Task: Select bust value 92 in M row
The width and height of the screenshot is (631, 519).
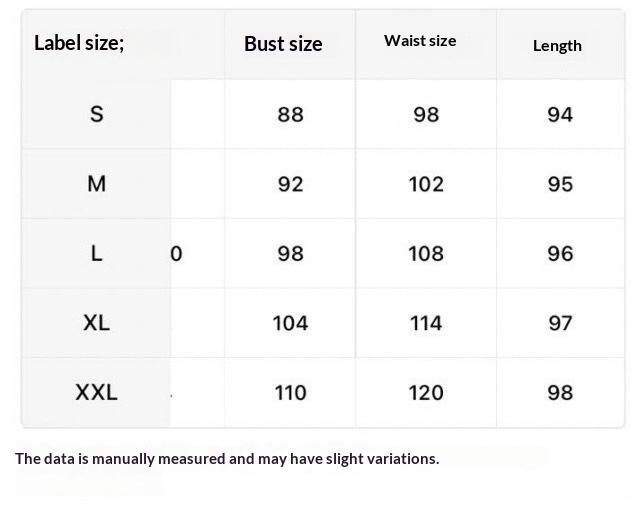Action: (x=290, y=184)
